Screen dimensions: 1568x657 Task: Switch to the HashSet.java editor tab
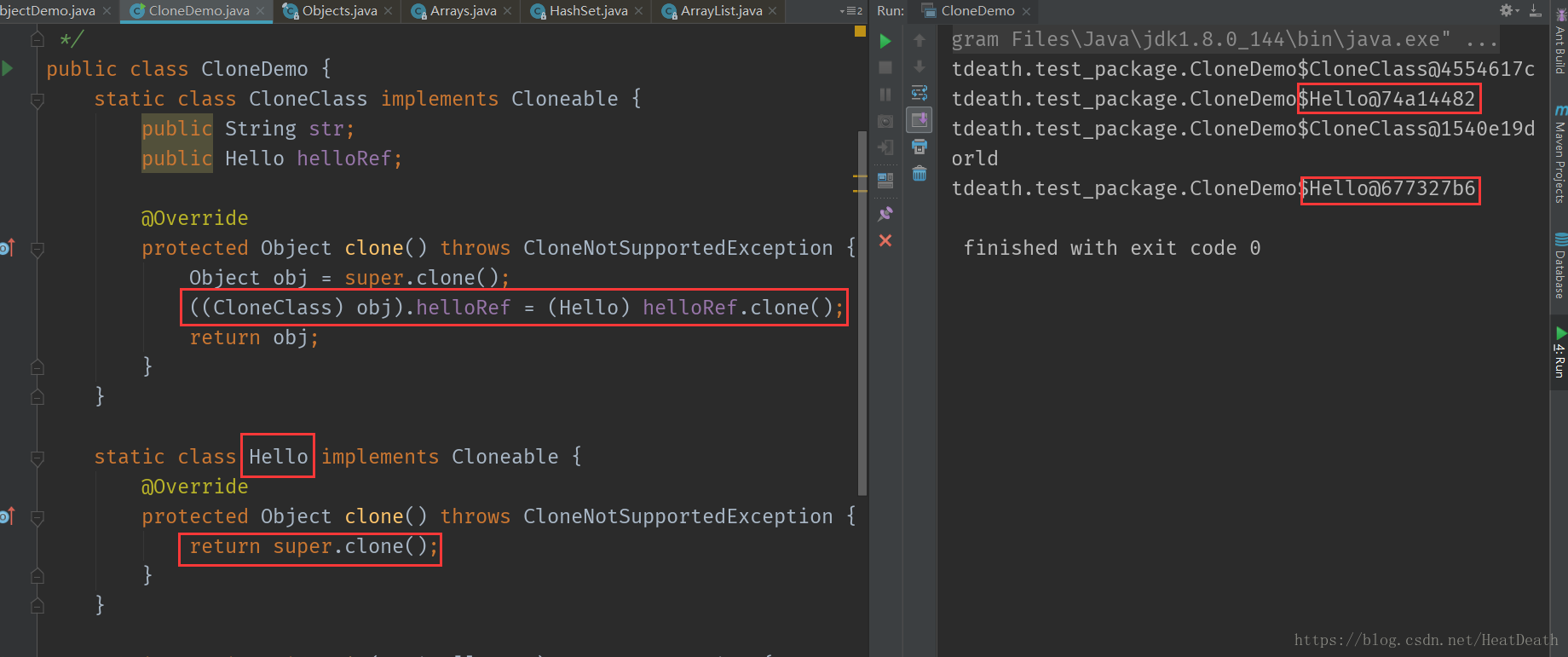point(588,11)
